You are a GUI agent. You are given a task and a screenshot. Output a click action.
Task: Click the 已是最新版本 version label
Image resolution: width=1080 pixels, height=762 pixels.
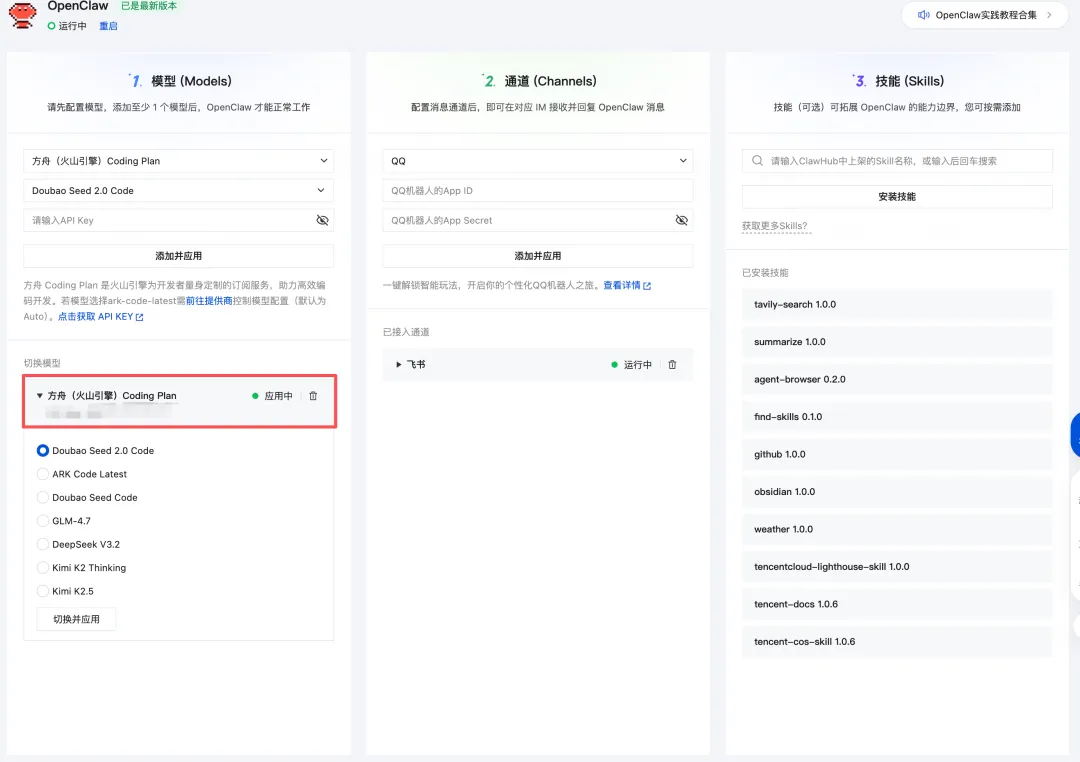[x=149, y=6]
